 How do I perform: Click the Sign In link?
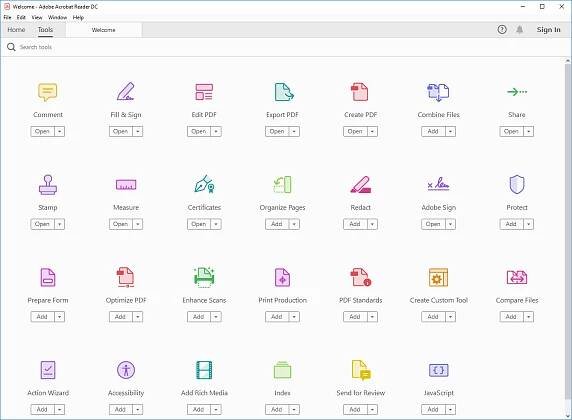[x=548, y=30]
